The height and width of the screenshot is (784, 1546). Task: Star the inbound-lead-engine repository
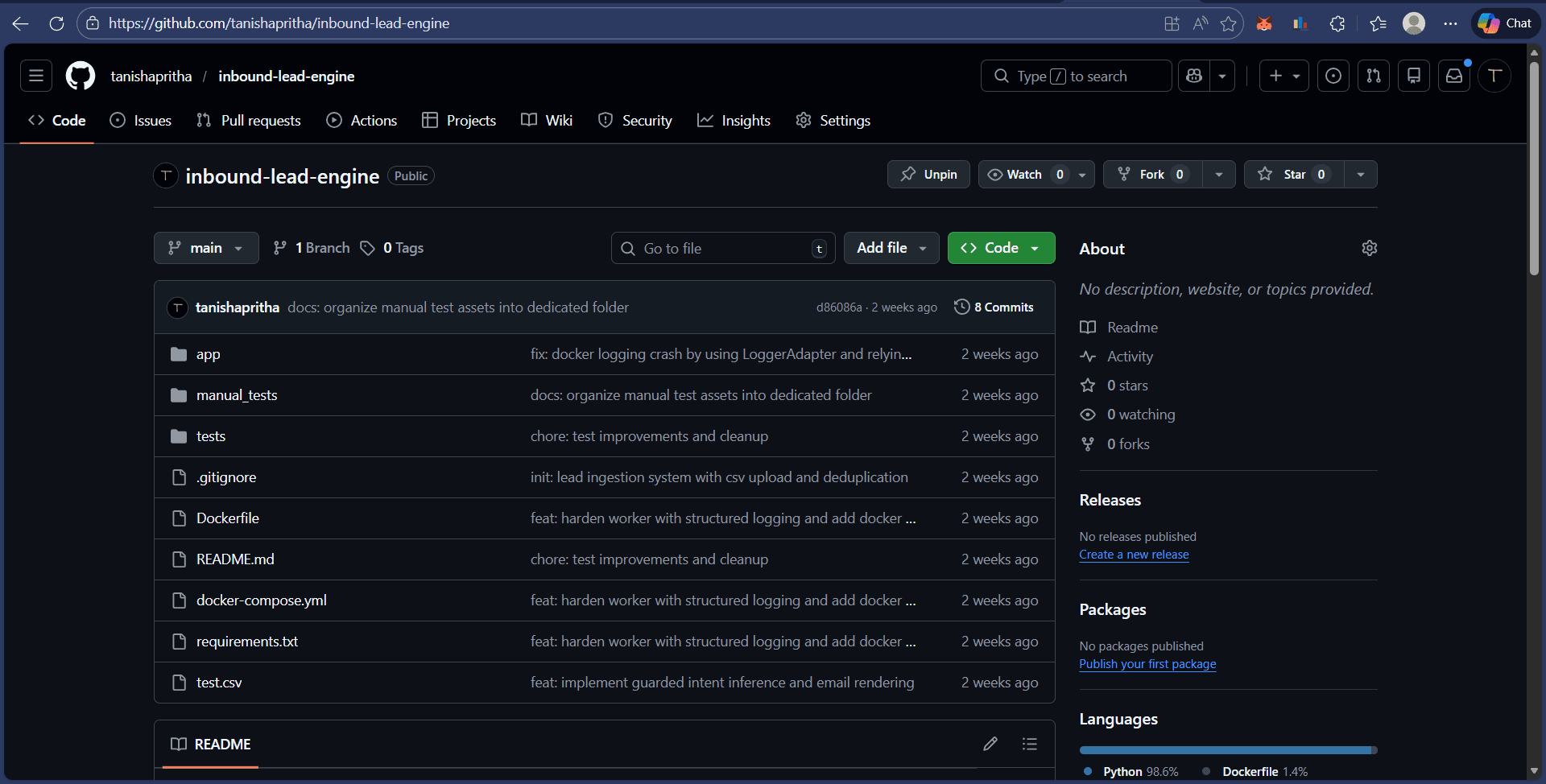pos(1293,175)
